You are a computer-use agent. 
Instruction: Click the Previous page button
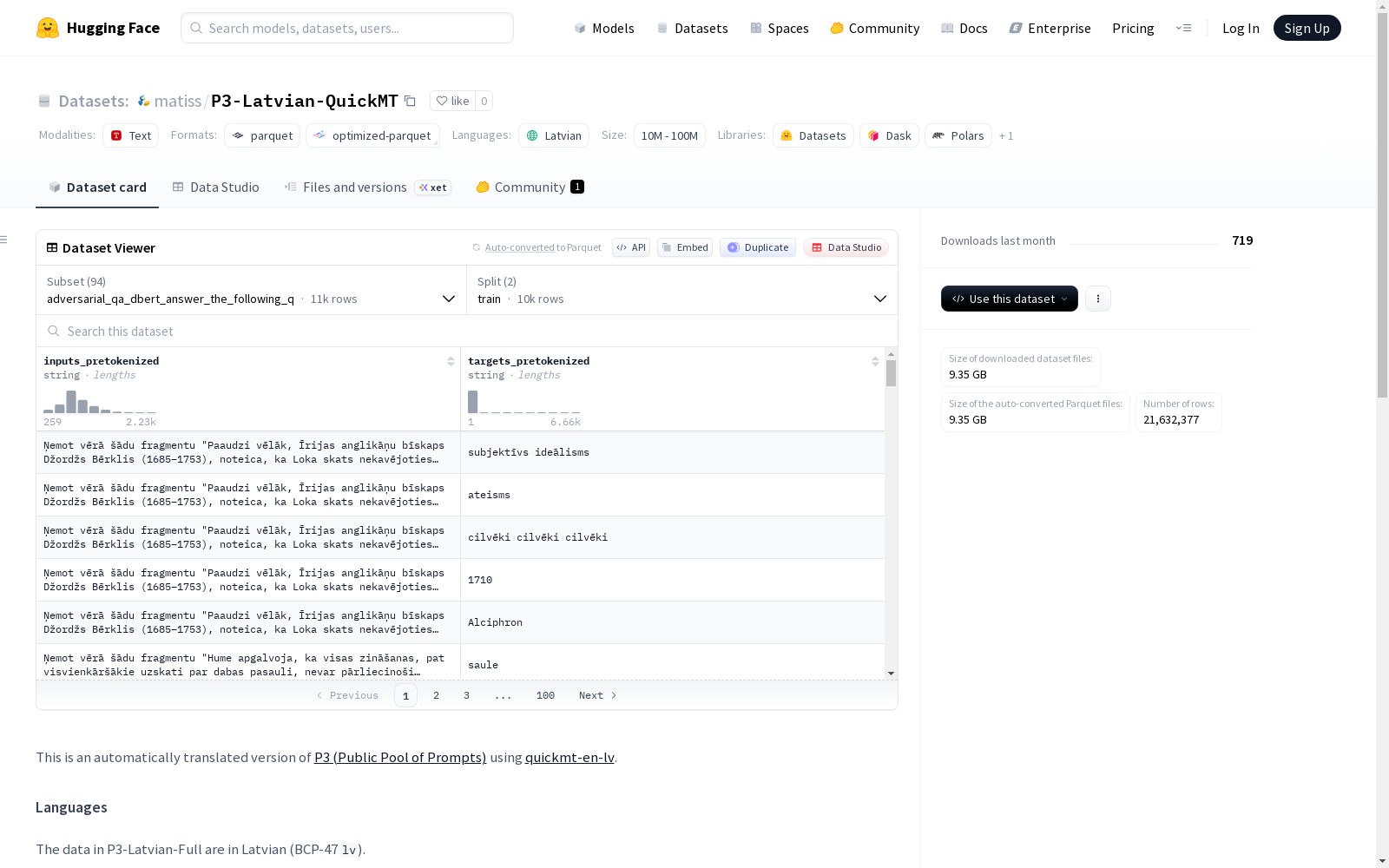click(x=347, y=695)
